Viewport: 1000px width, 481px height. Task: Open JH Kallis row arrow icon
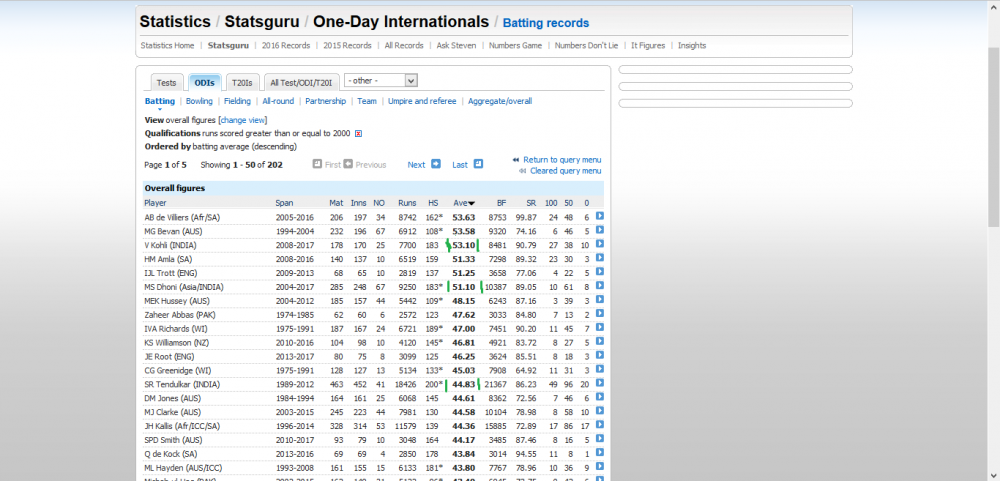tap(599, 425)
